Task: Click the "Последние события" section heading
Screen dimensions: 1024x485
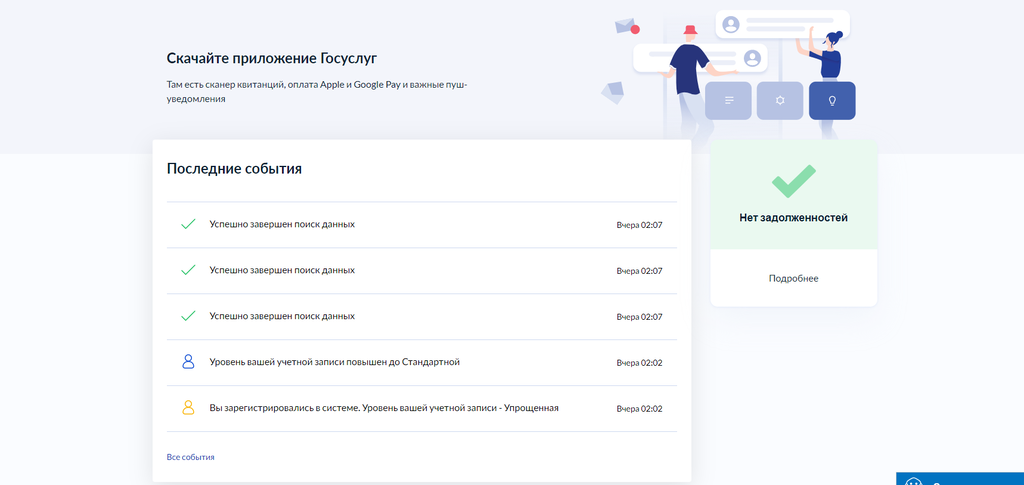Action: 234,169
